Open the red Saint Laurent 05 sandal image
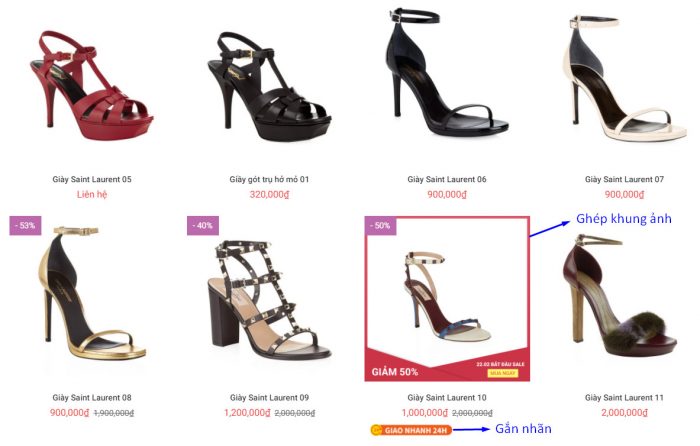The height and width of the screenshot is (446, 700). (x=92, y=85)
